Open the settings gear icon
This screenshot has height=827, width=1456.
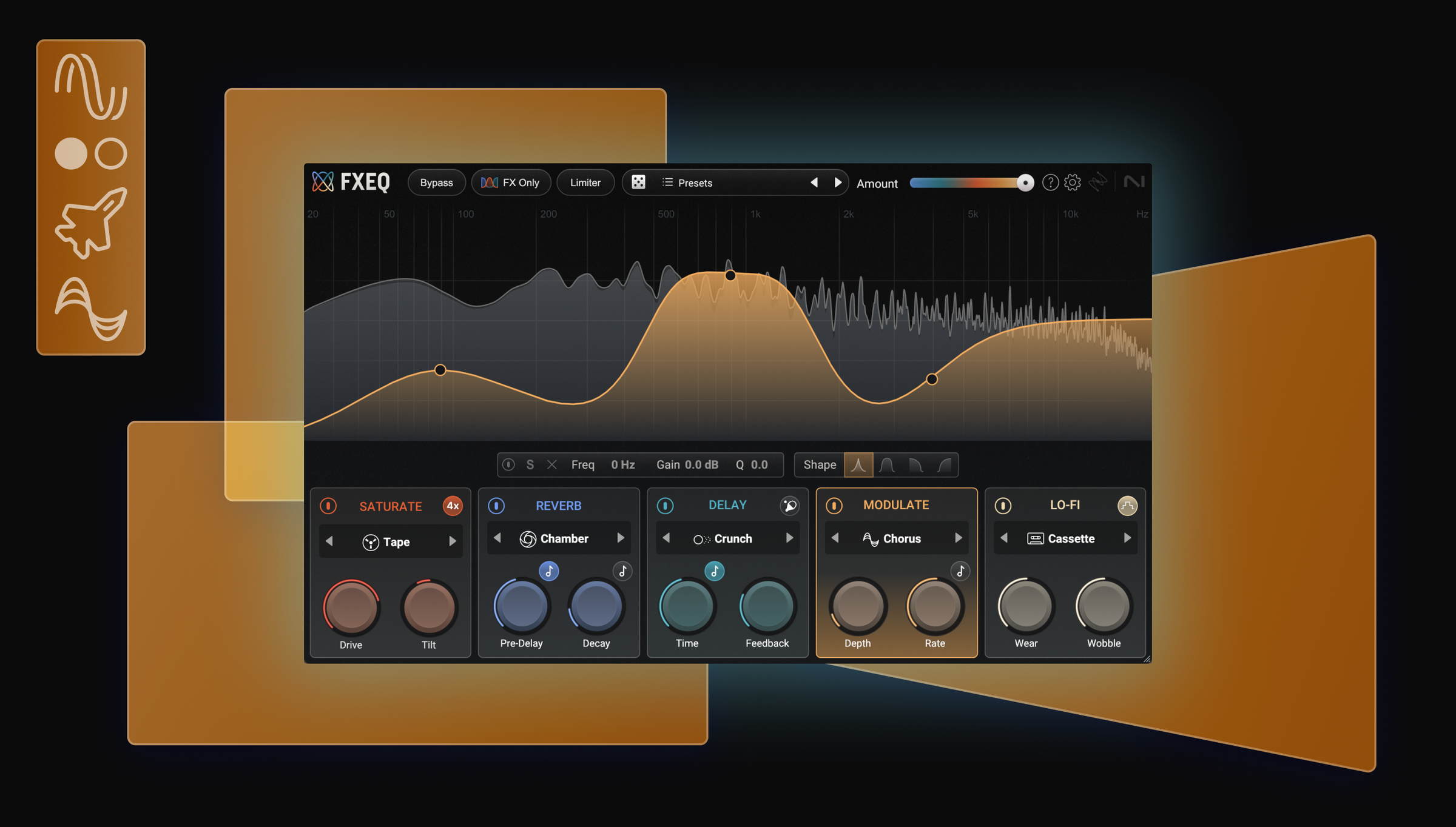[x=1073, y=182]
